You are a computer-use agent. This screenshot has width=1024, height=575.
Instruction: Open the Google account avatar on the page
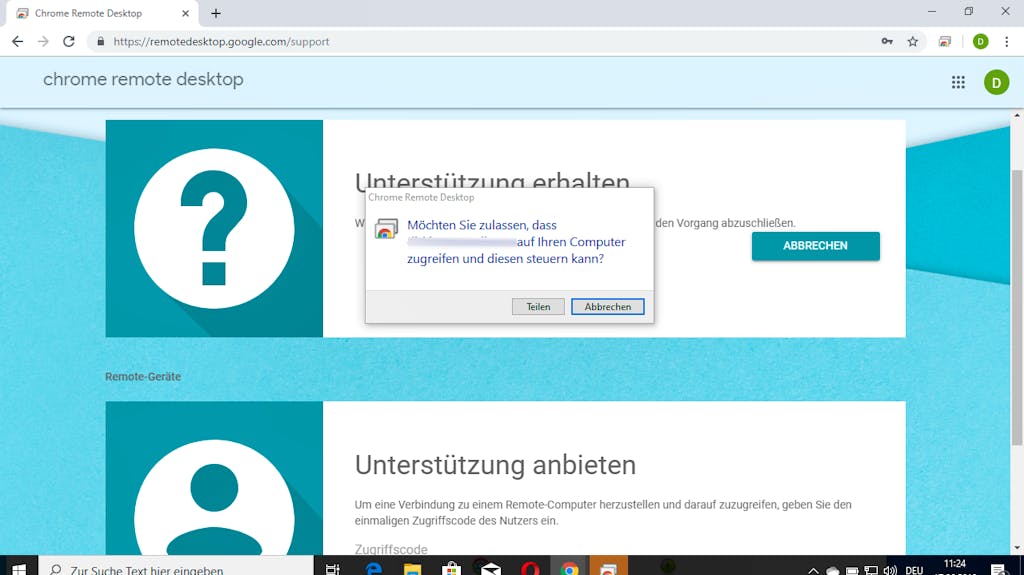pyautogui.click(x=997, y=82)
